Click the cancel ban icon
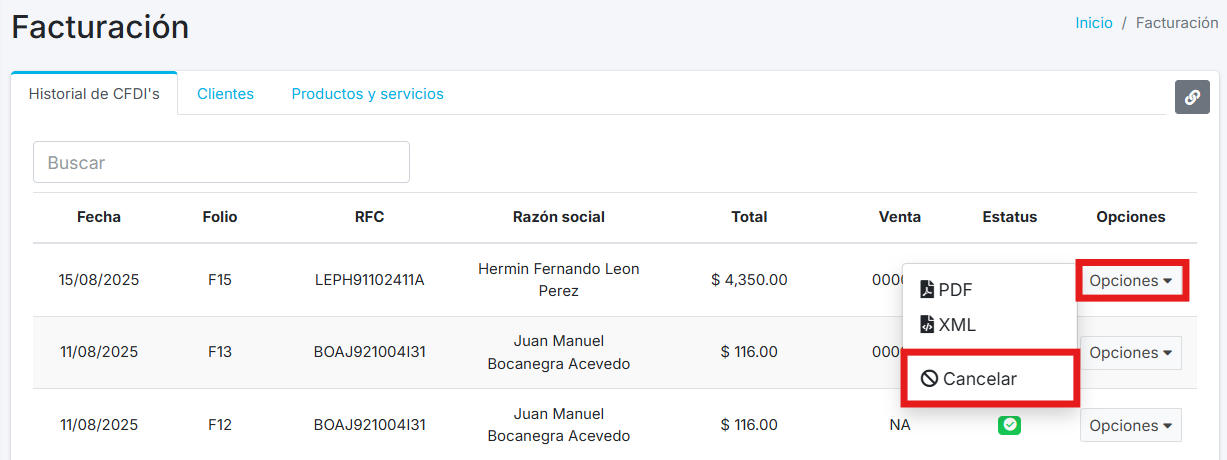The height and width of the screenshot is (460, 1227). pos(929,379)
